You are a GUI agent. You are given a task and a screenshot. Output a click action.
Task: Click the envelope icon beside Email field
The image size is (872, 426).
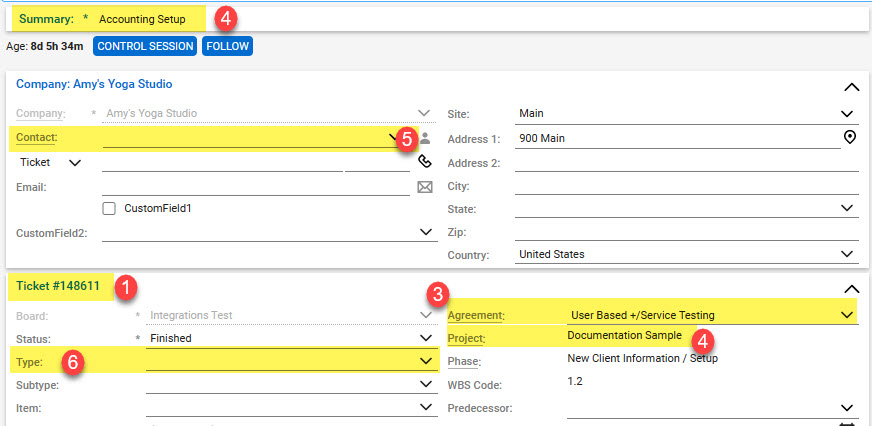[x=425, y=187]
